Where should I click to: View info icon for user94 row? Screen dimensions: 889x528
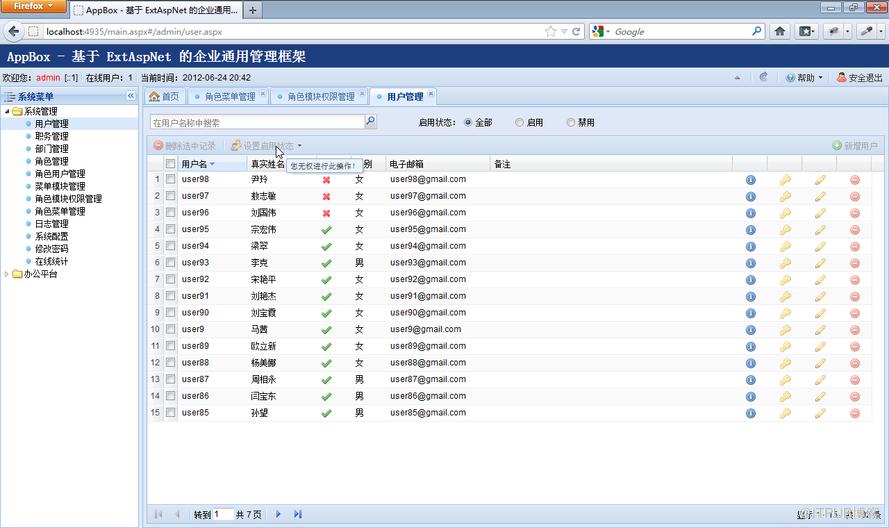click(x=751, y=247)
